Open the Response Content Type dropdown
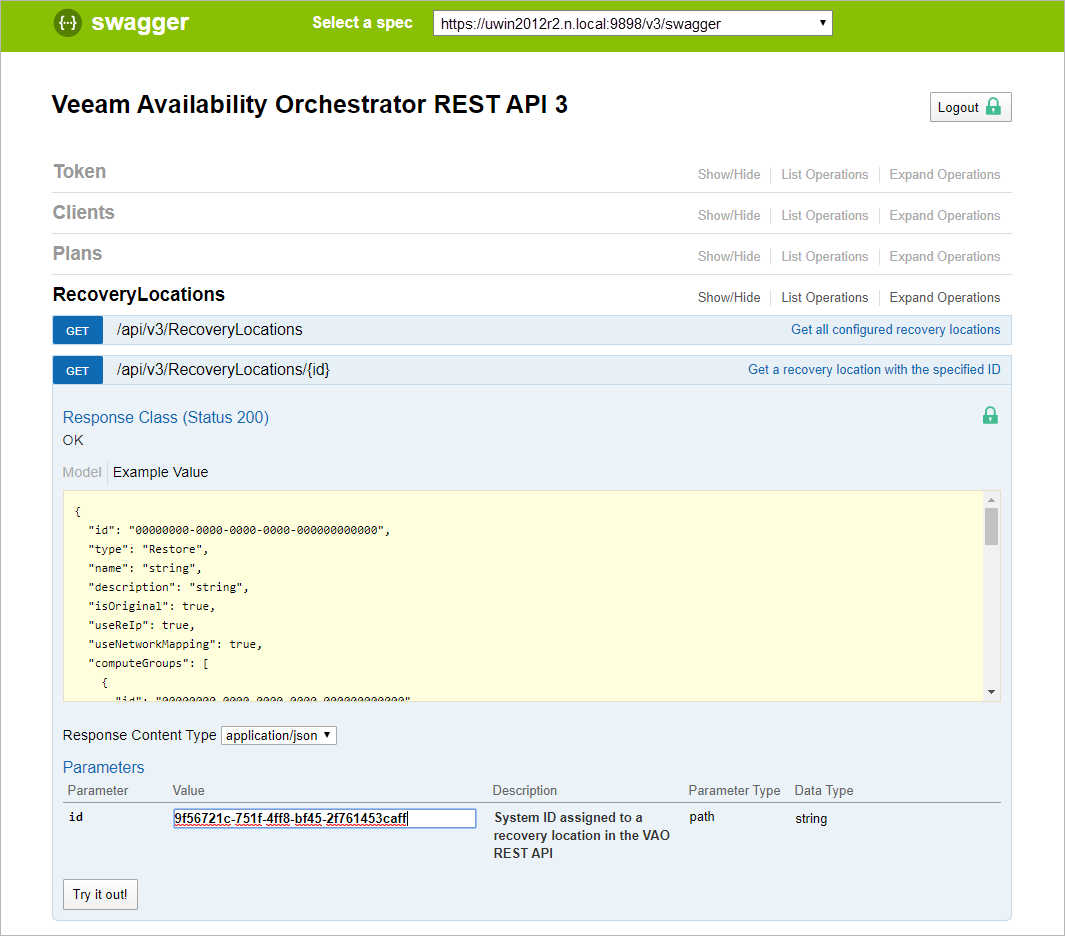 click(278, 736)
